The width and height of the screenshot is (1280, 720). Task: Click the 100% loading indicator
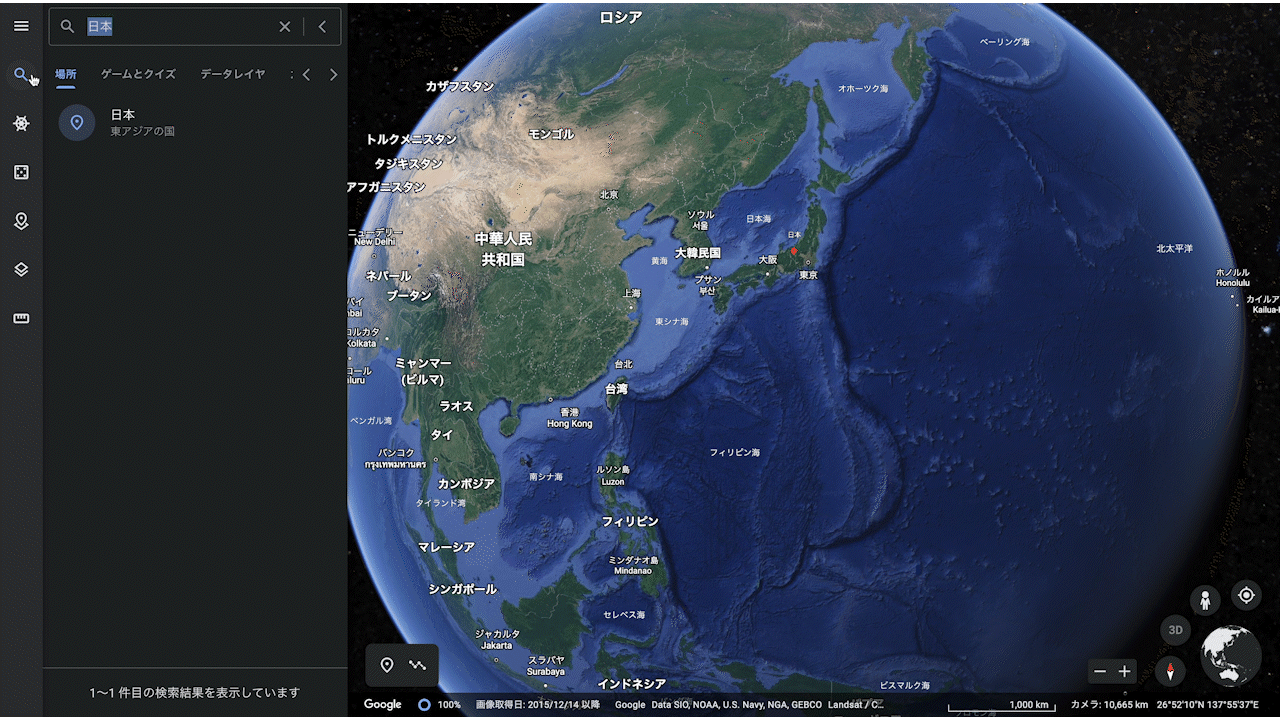[438, 705]
